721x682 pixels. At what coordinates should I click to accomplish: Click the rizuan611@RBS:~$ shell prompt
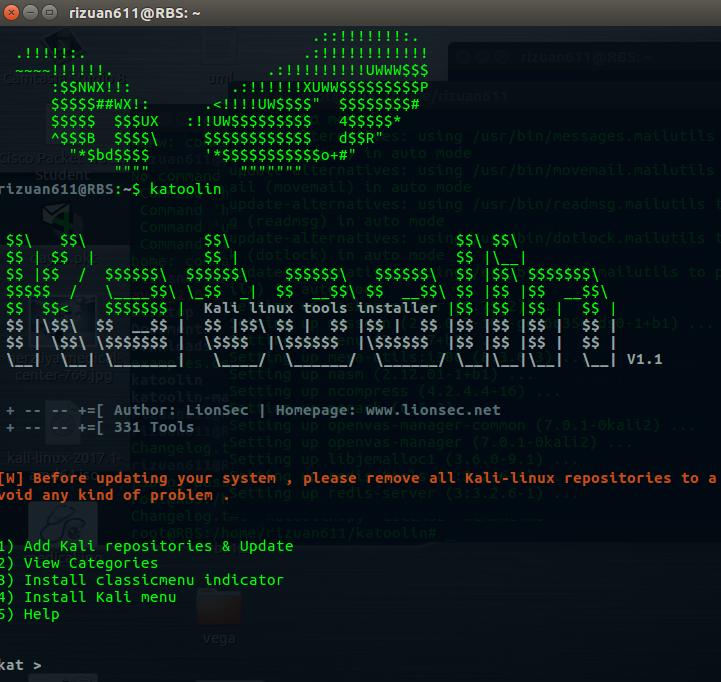[x=70, y=189]
